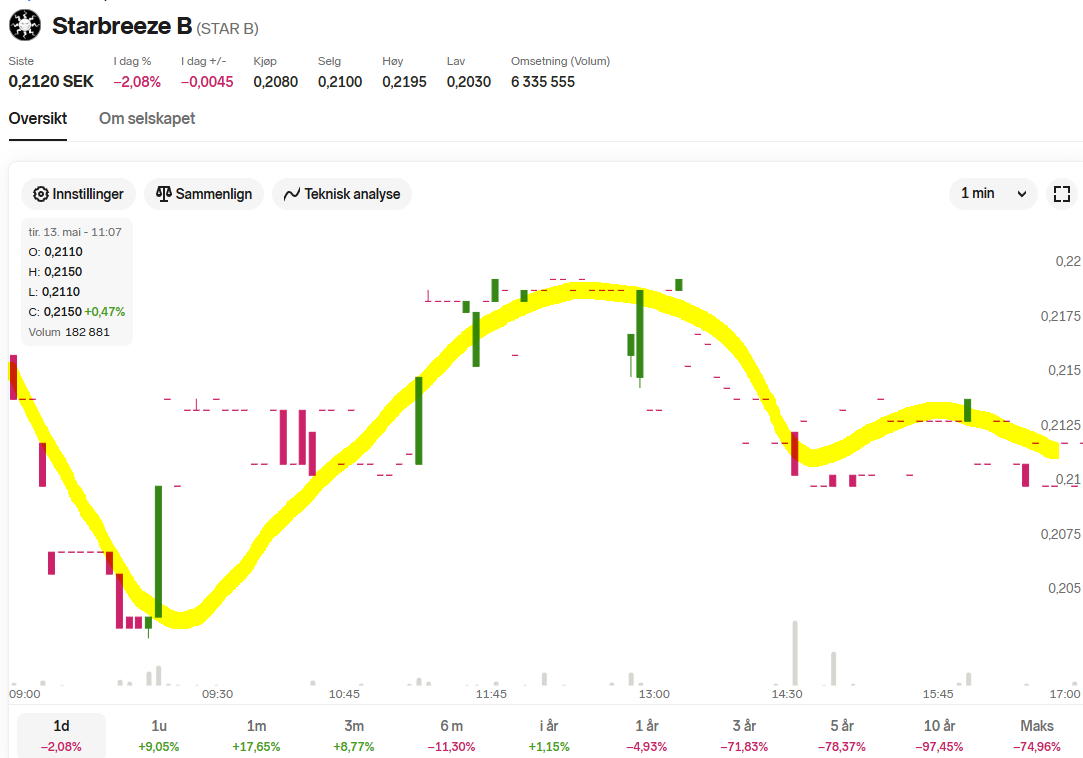Expand the 1 min interval dropdown
Viewport: 1083px width, 758px height.
993,193
